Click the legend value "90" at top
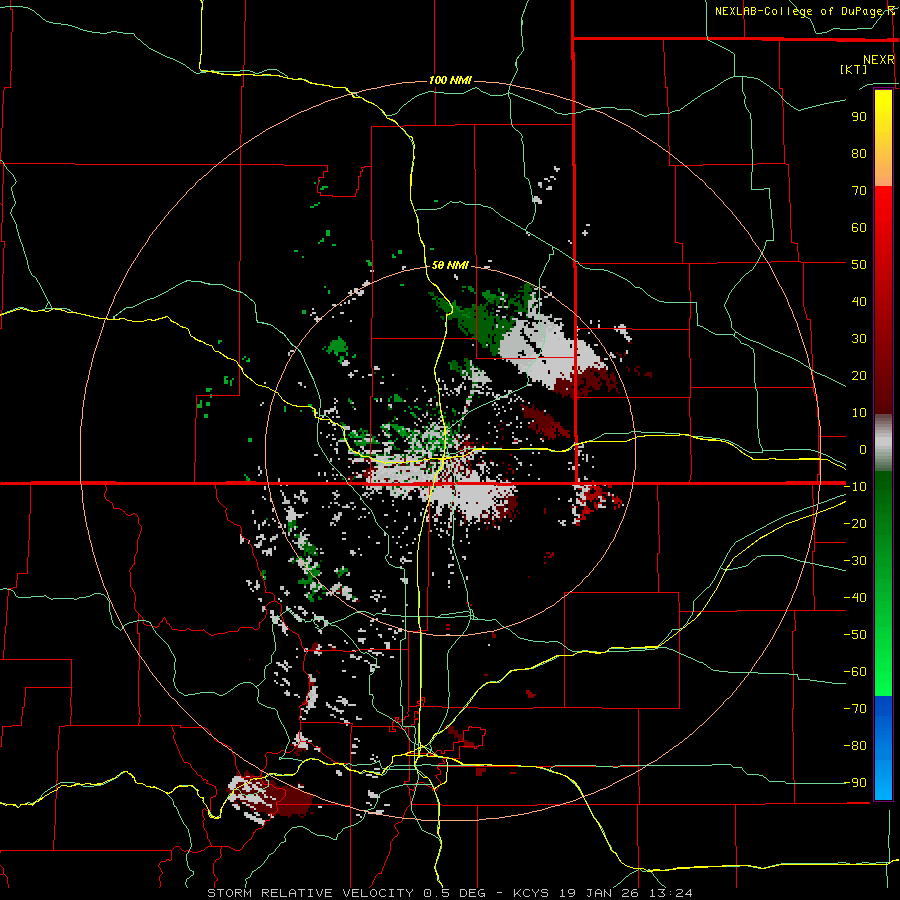The height and width of the screenshot is (900, 900). [x=859, y=117]
